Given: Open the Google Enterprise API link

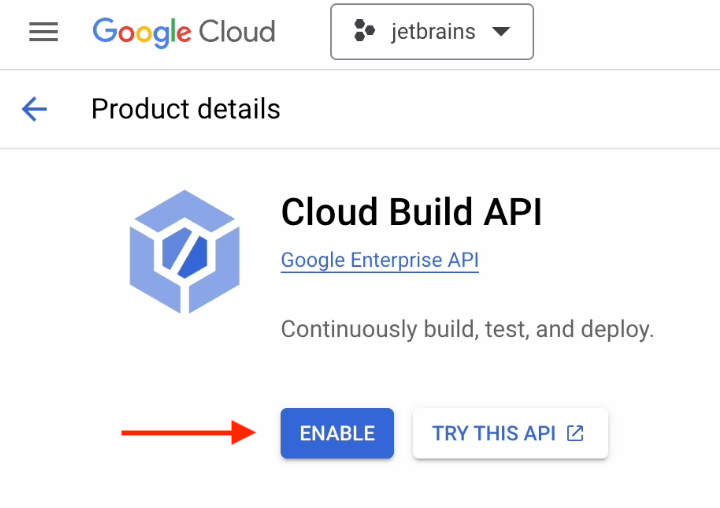Looking at the screenshot, I should [379, 261].
